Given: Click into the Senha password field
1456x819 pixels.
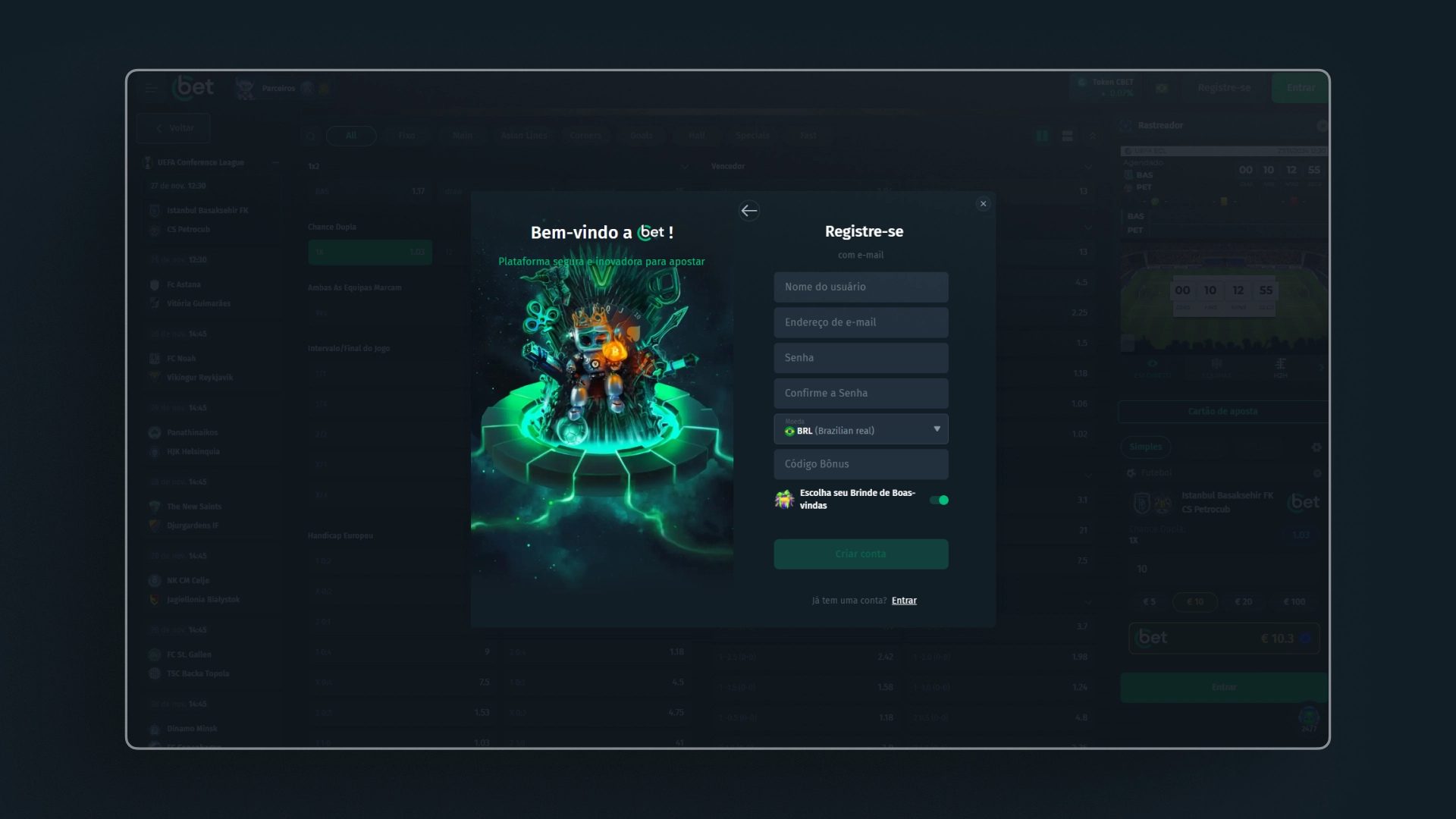Looking at the screenshot, I should click(x=861, y=358).
